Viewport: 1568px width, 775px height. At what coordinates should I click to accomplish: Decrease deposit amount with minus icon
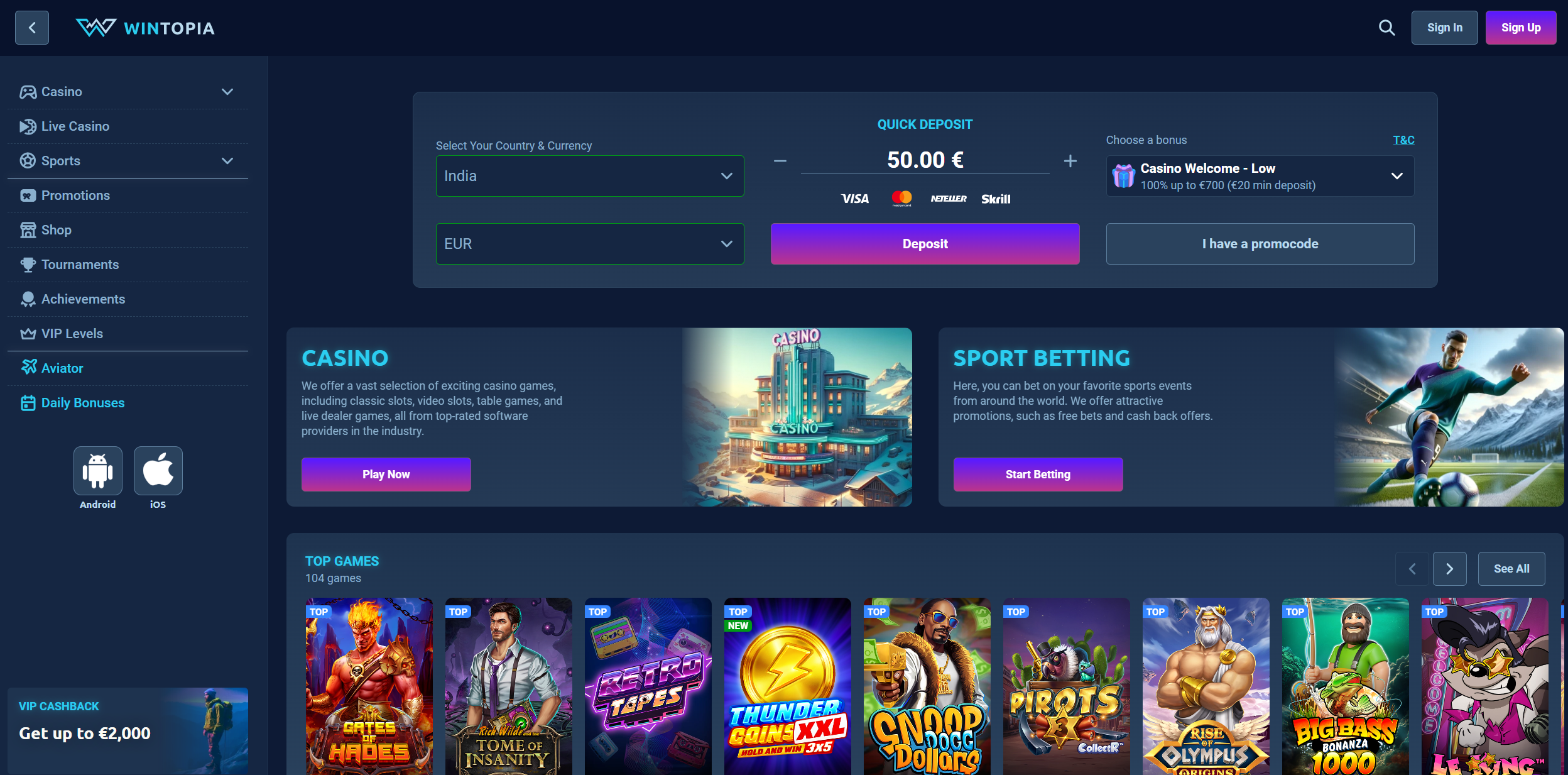(780, 161)
